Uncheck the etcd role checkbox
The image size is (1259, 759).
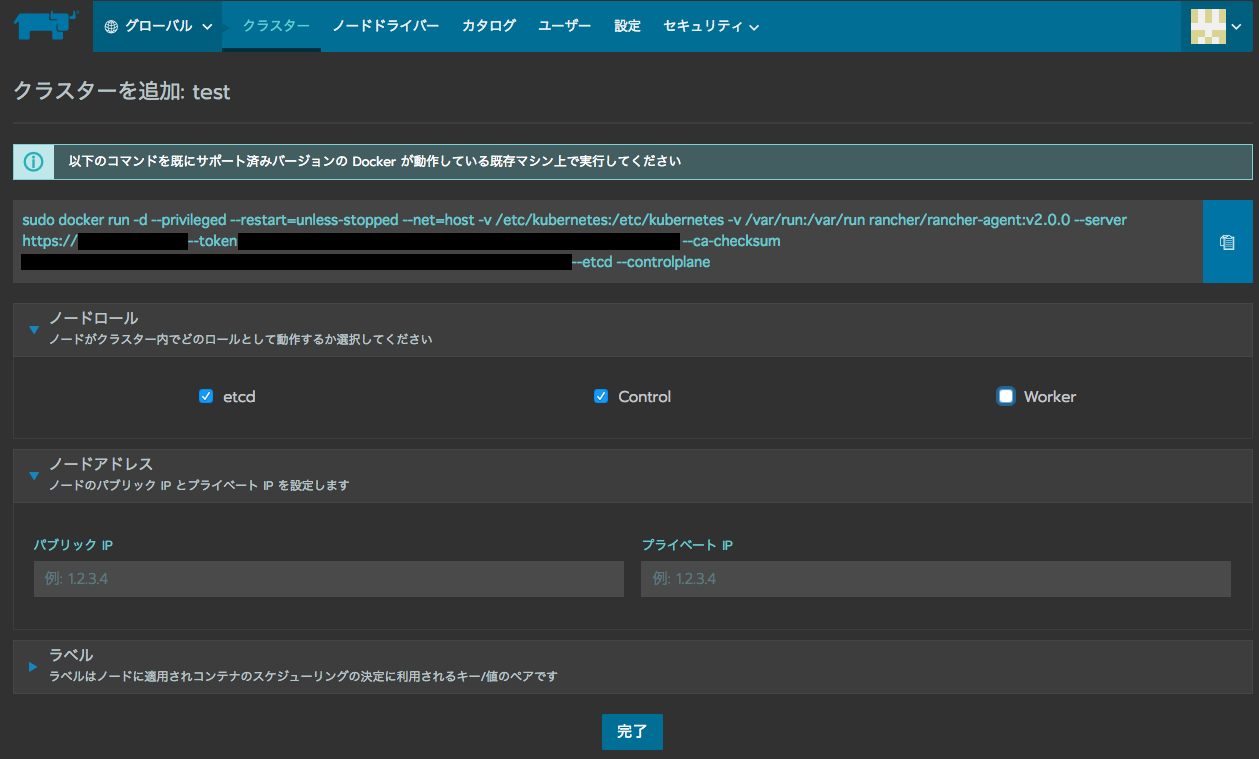tap(206, 396)
